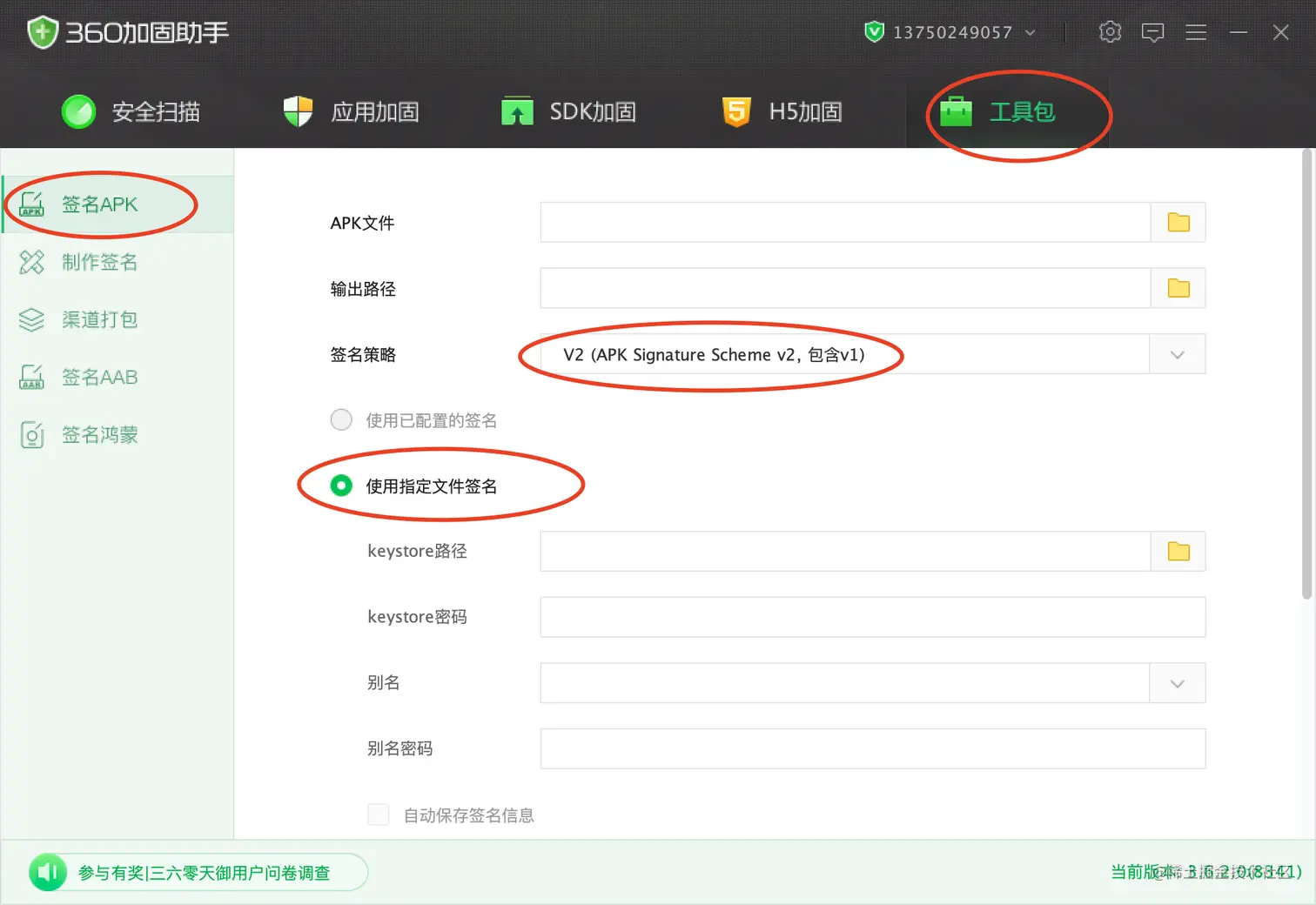The width and height of the screenshot is (1316, 905).
Task: Open the 参与有奖 user survey link
Action: pos(205,873)
